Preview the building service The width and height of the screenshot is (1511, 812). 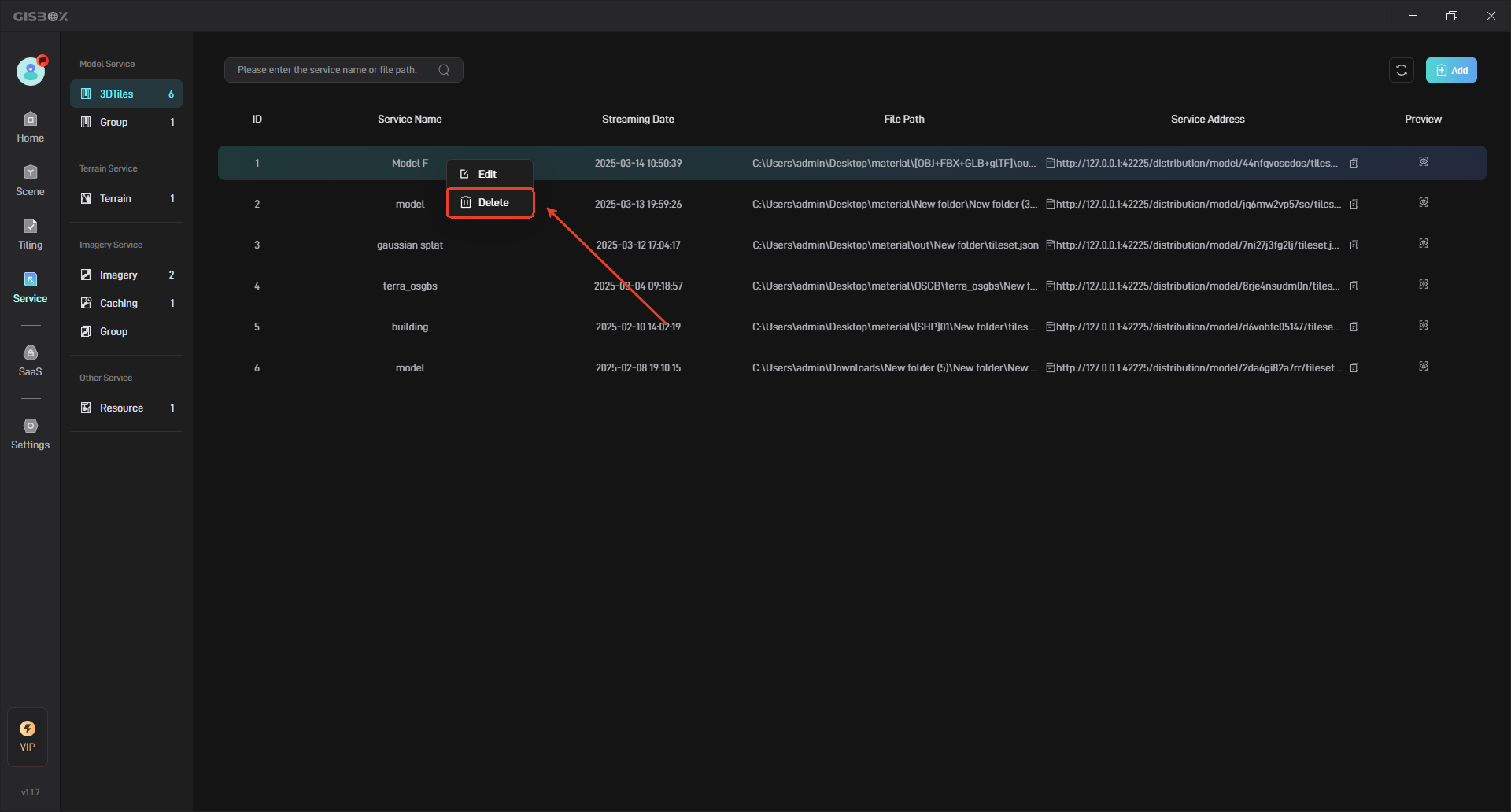(1424, 325)
